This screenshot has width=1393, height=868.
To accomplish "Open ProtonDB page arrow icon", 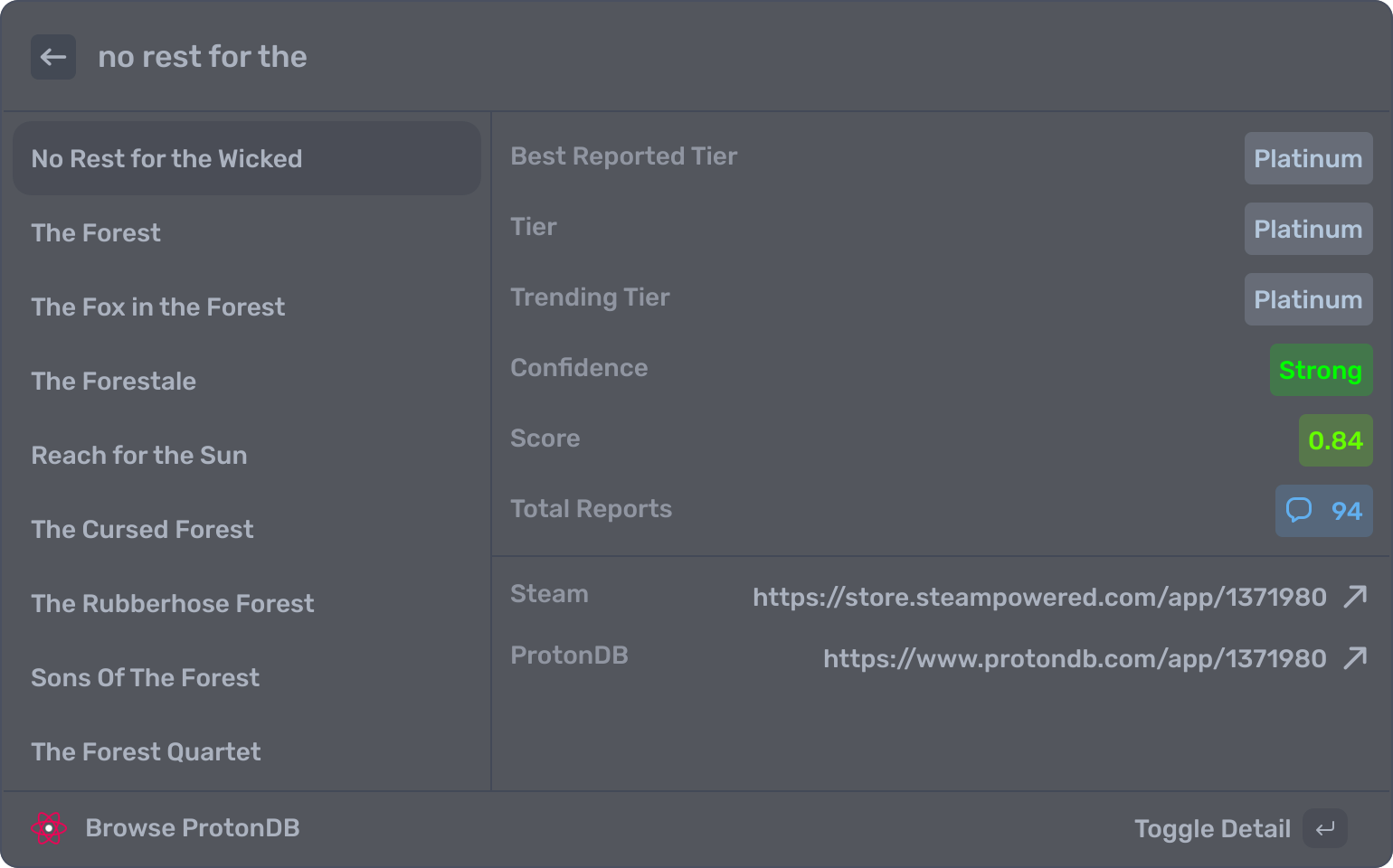I will coord(1355,658).
